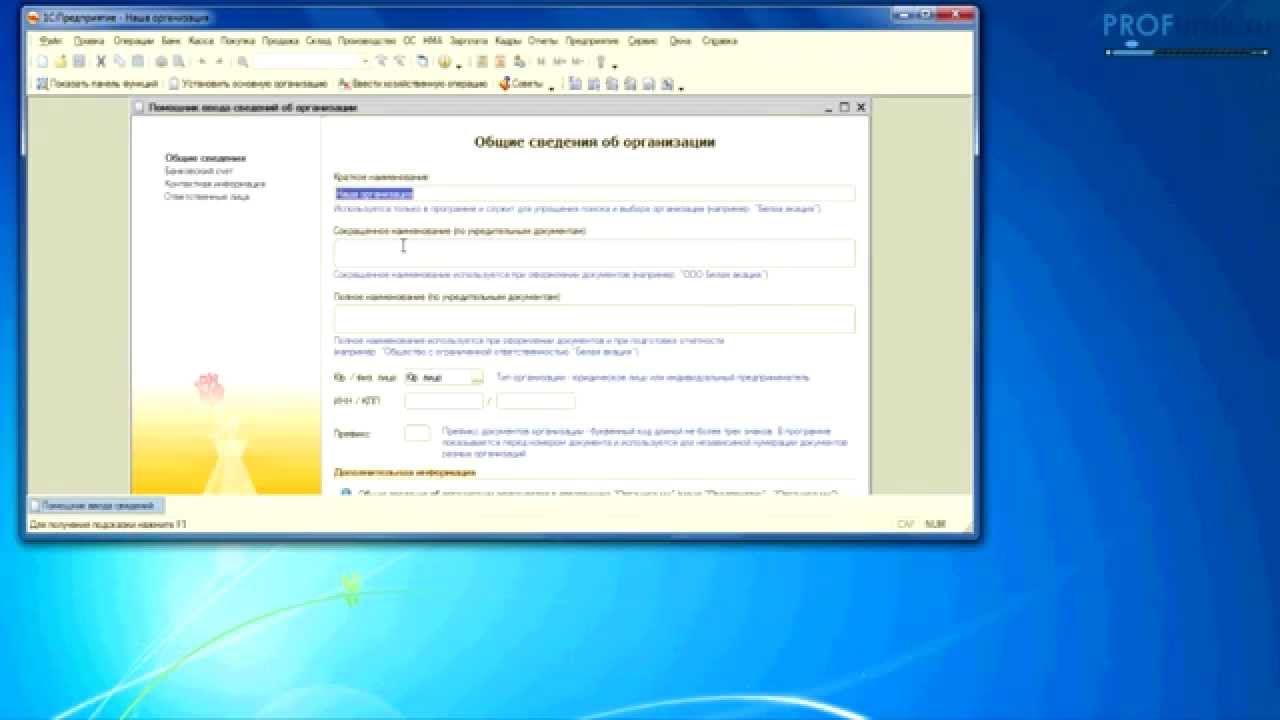Click Ввести хозяйственную операцию button
The width and height of the screenshot is (1280, 720).
[x=413, y=84]
